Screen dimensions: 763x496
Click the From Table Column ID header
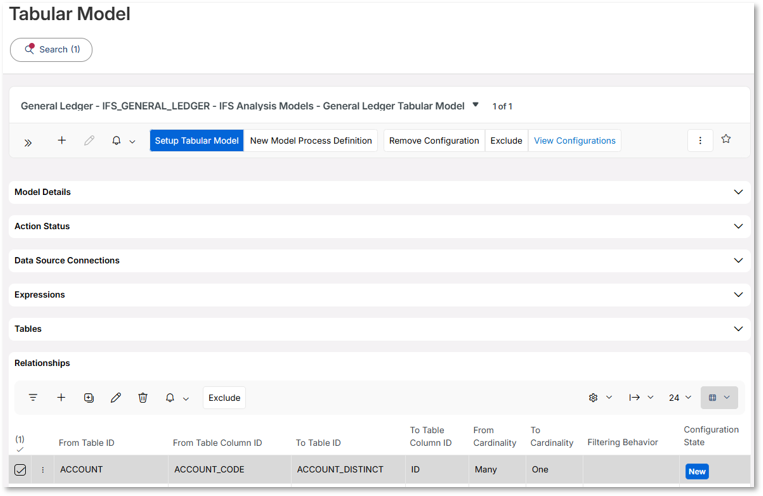coord(218,443)
